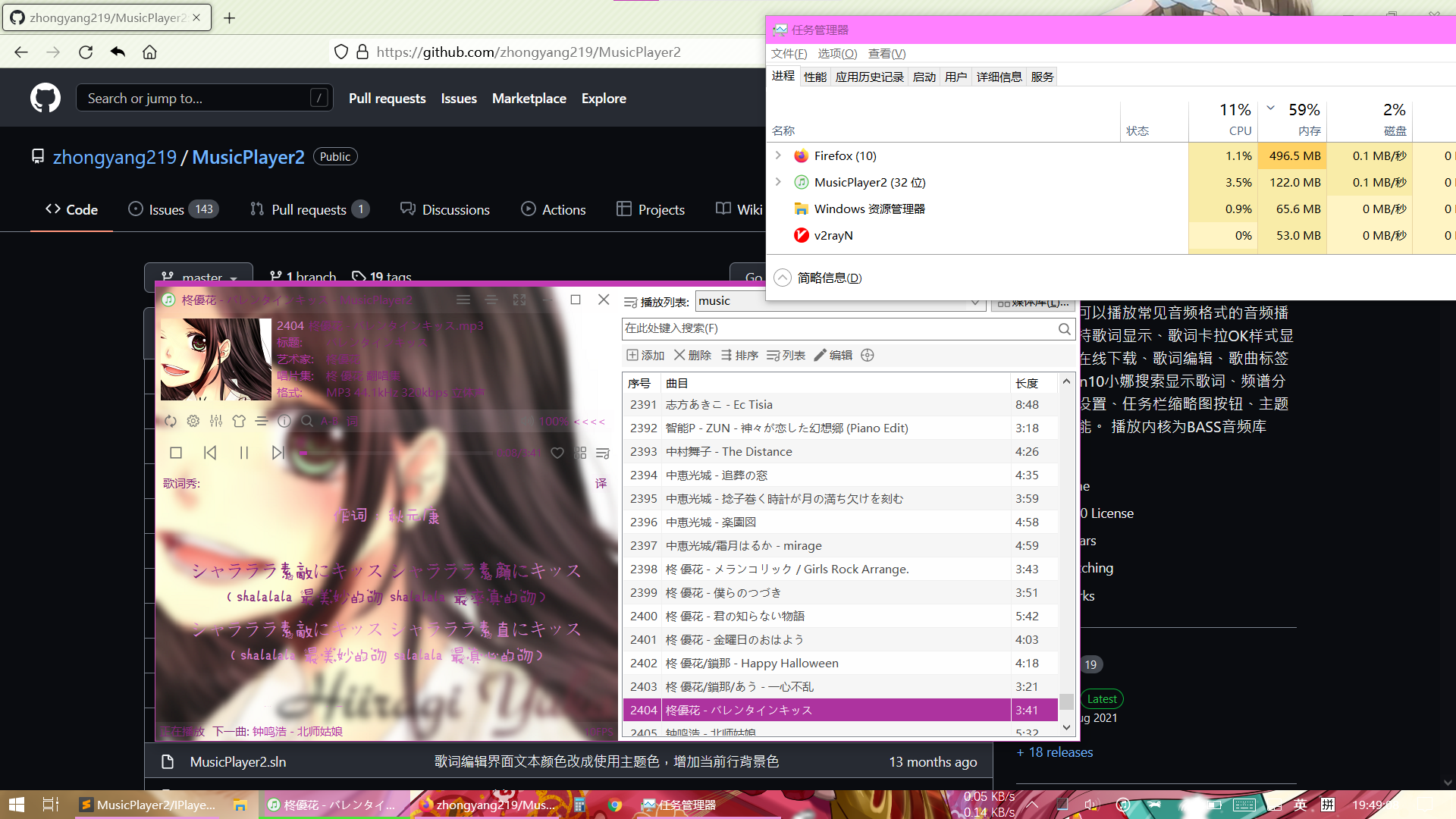
Task: Click the repeat mode icon in MusicPlayer2
Action: [x=171, y=421]
